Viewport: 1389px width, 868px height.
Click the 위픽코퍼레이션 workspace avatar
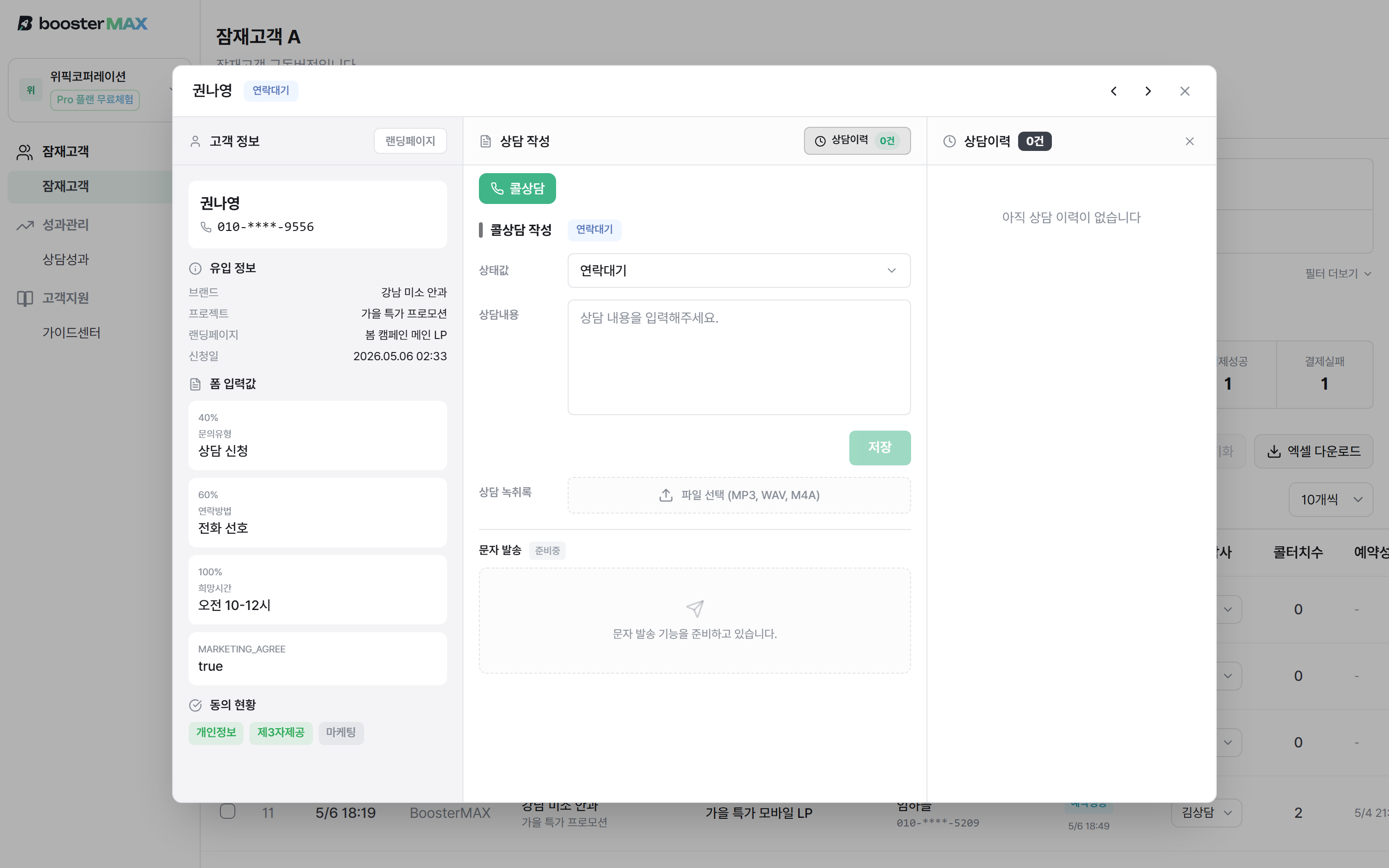31,90
